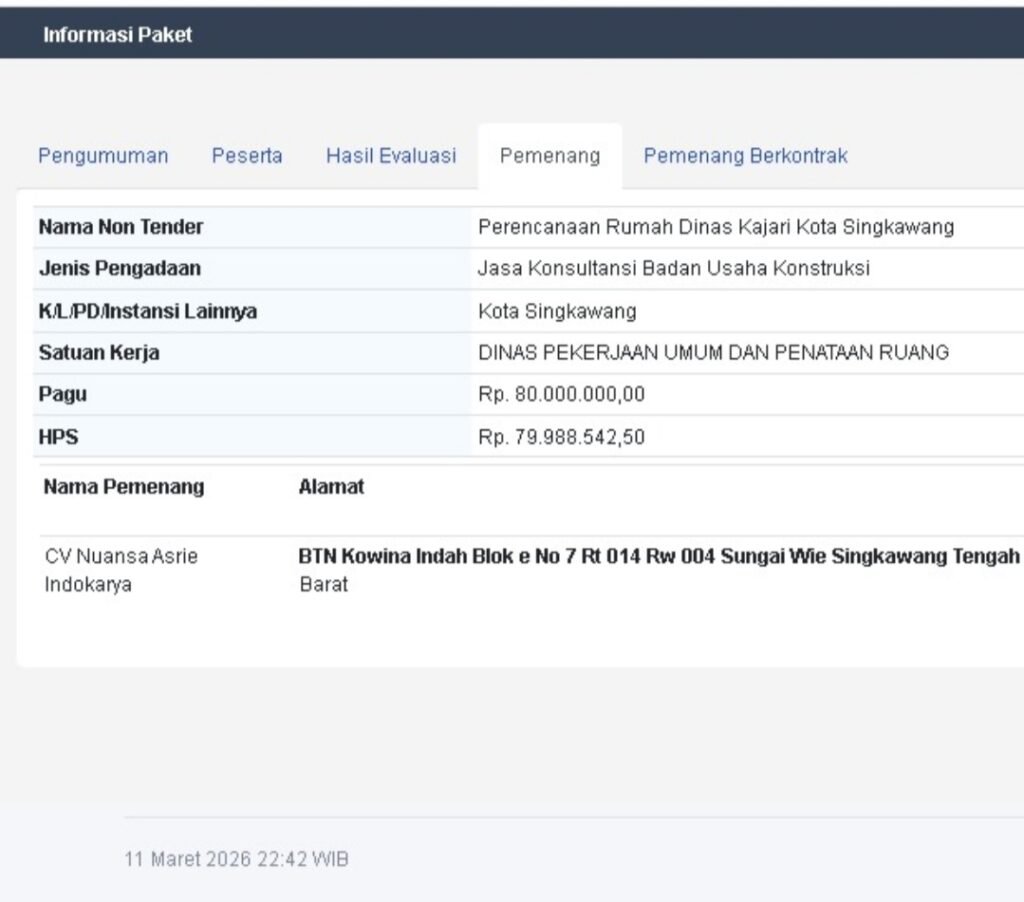
Task: Open the Hasil Evaluasi tab
Action: pyautogui.click(x=391, y=156)
